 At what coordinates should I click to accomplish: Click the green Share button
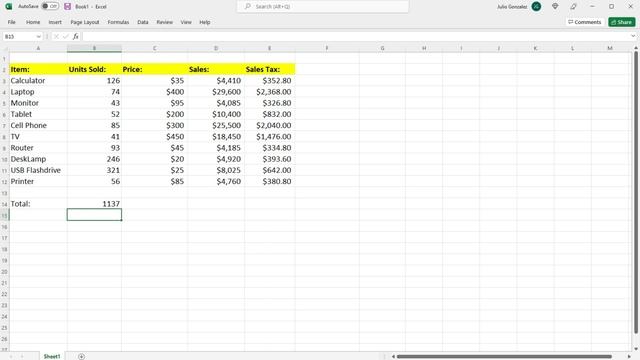click(622, 22)
